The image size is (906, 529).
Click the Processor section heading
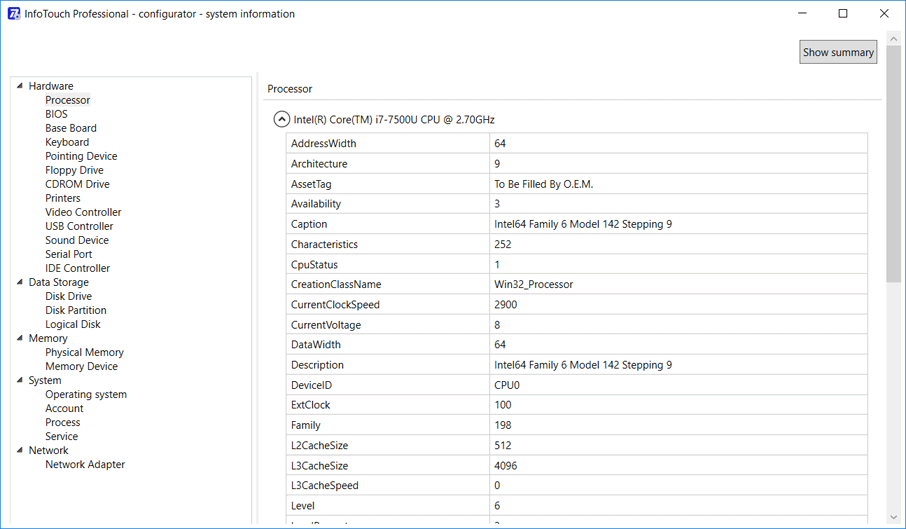click(289, 89)
